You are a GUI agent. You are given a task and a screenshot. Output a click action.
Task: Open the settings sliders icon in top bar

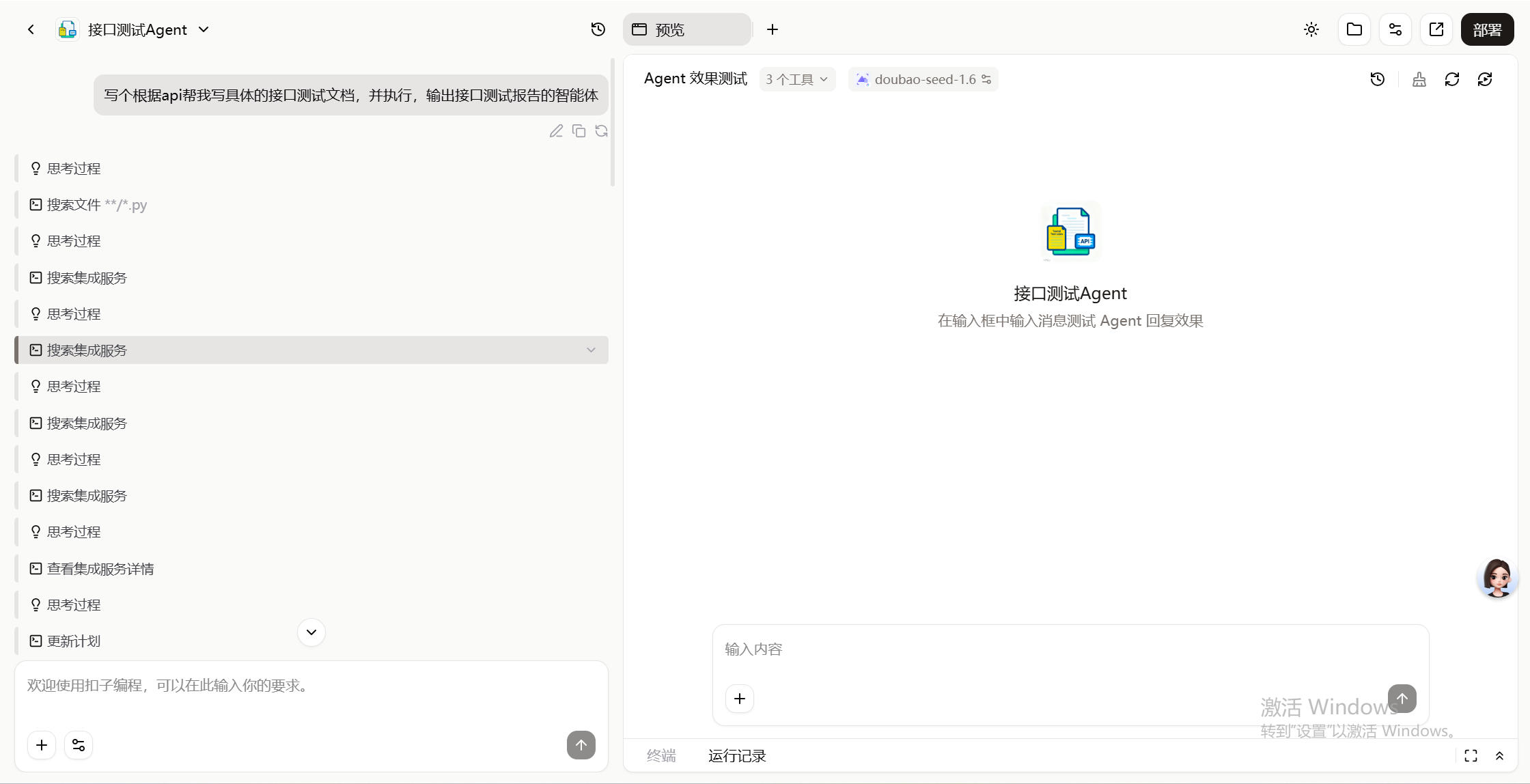(x=1395, y=29)
